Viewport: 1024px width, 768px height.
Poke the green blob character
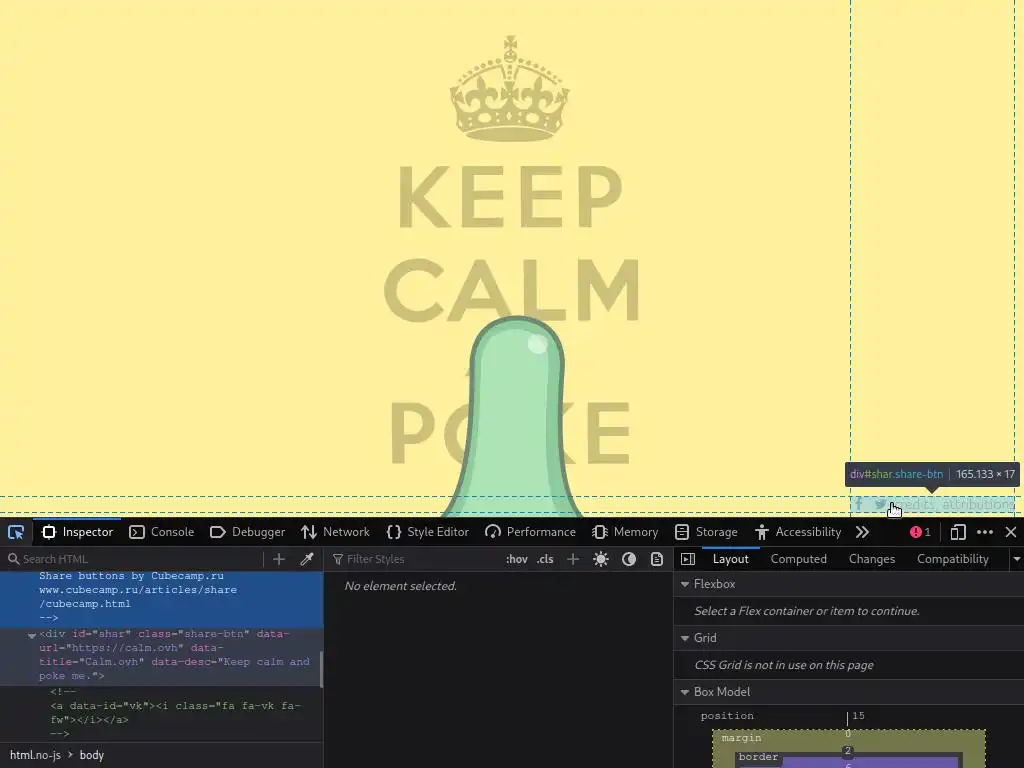[x=515, y=418]
